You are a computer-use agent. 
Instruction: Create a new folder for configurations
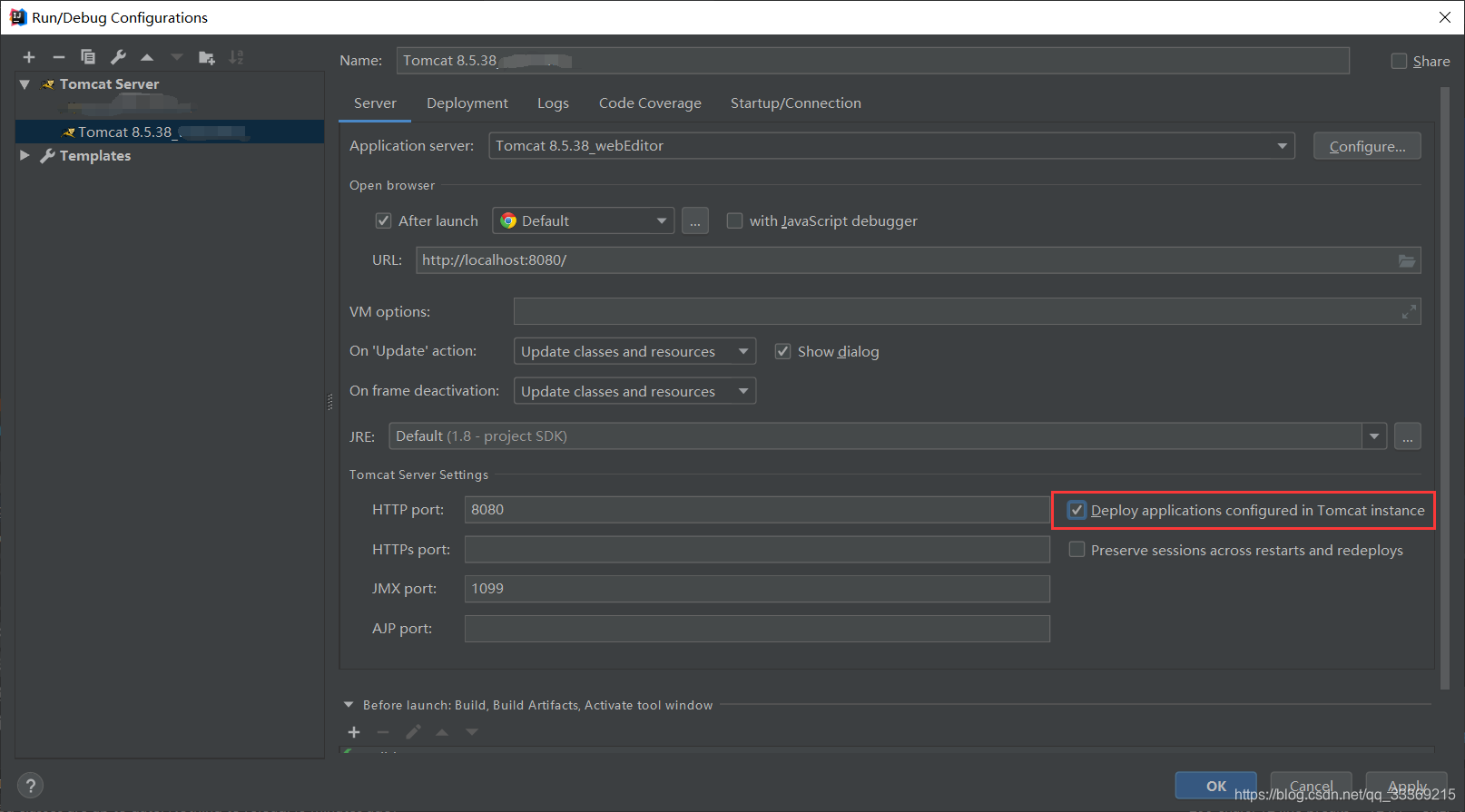[x=207, y=57]
